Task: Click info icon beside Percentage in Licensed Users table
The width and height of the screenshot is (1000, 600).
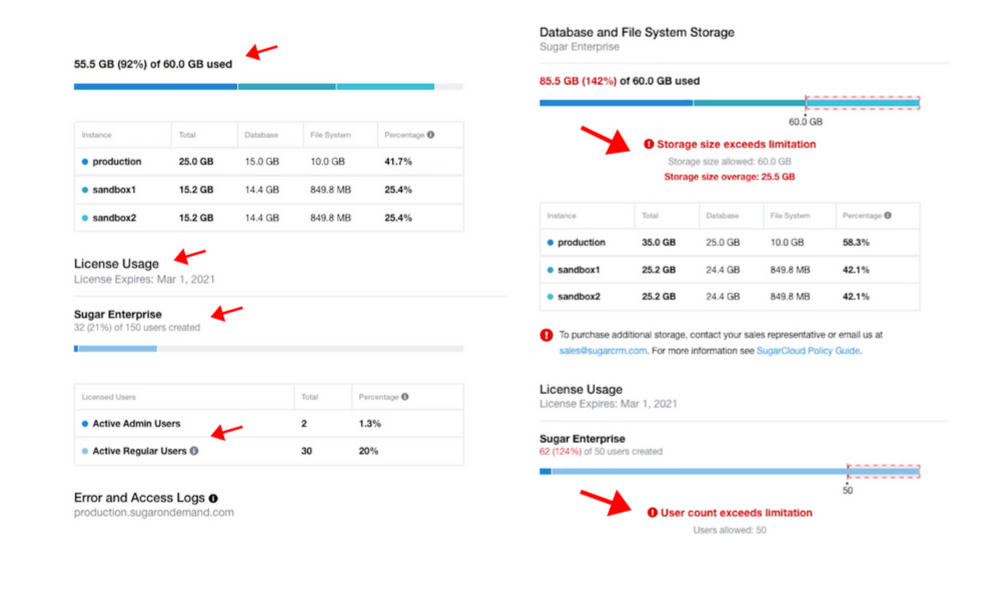Action: (405, 397)
